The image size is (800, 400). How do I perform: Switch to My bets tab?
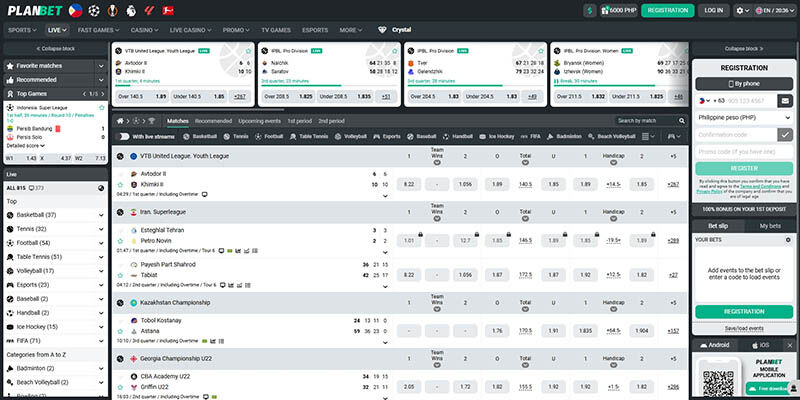pos(768,226)
